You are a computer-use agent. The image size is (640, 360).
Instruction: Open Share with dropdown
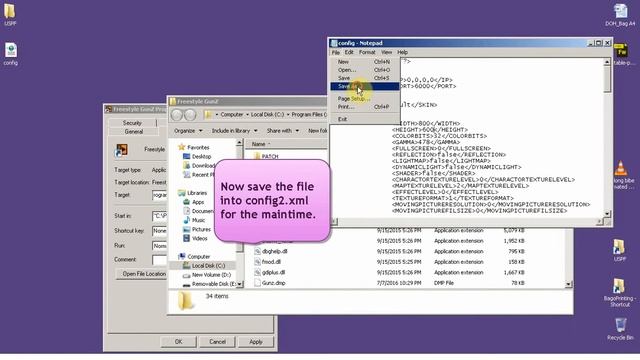(x=282, y=131)
